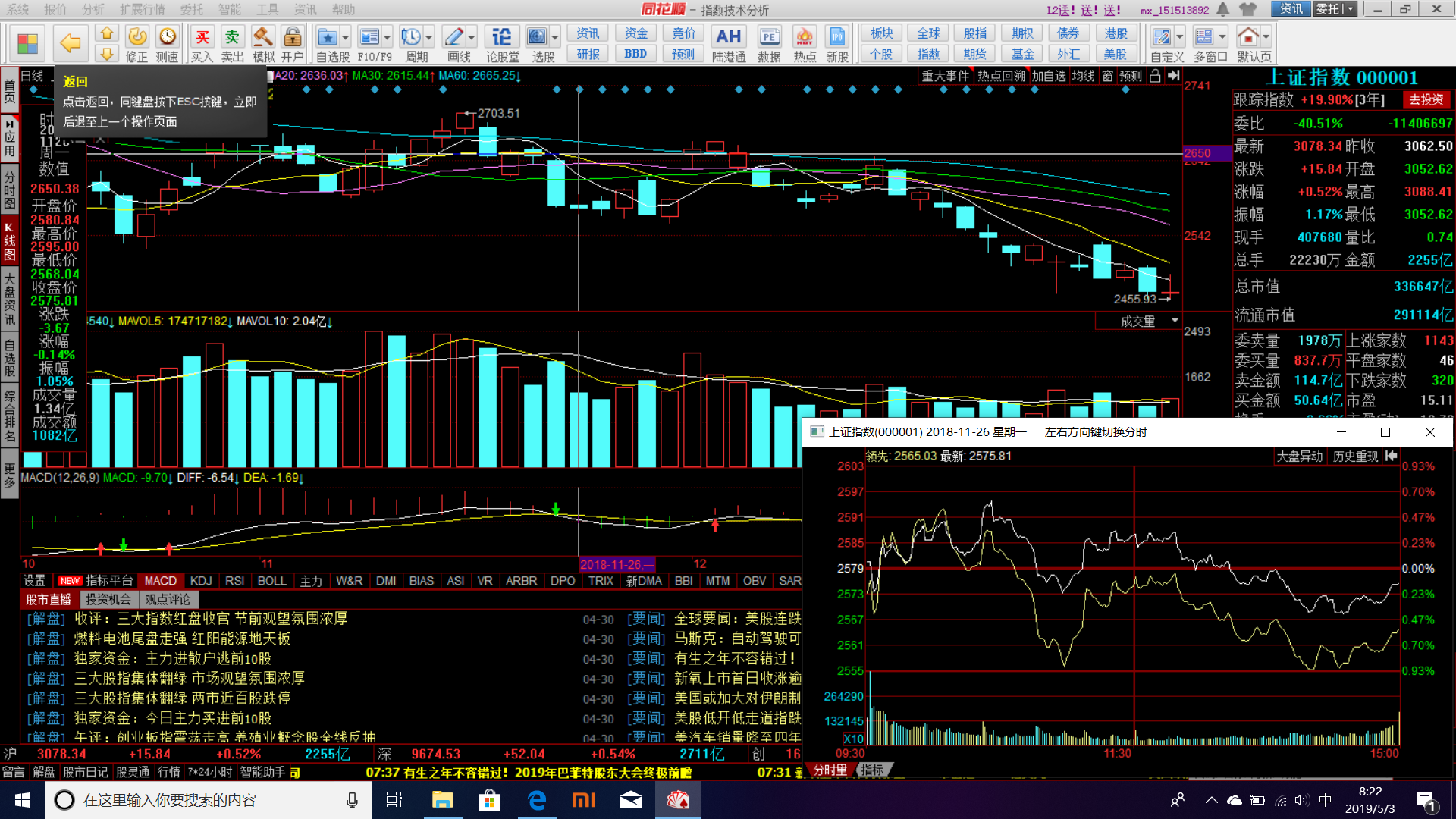This screenshot has height=819, width=1456.
Task: Click the colorful home grid icon in toolbar
Action: coord(27,43)
